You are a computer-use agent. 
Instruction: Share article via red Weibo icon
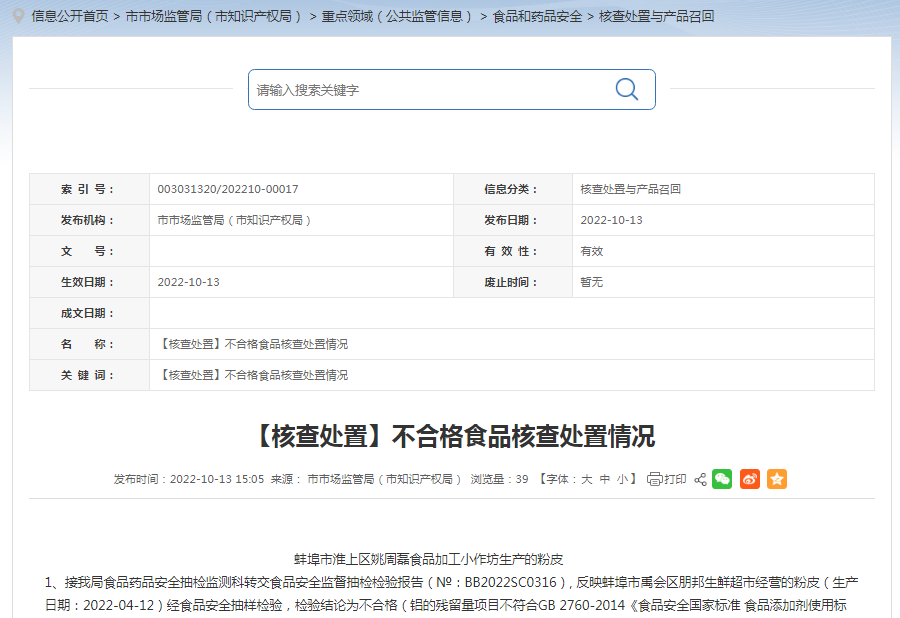click(x=750, y=479)
